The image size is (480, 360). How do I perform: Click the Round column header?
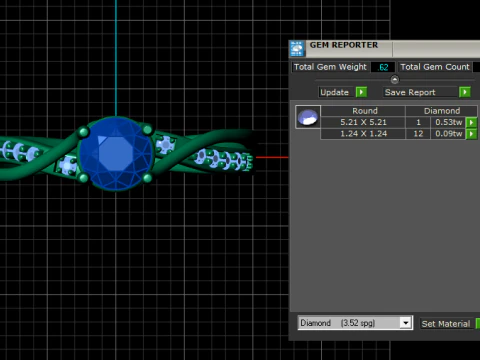[363, 111]
